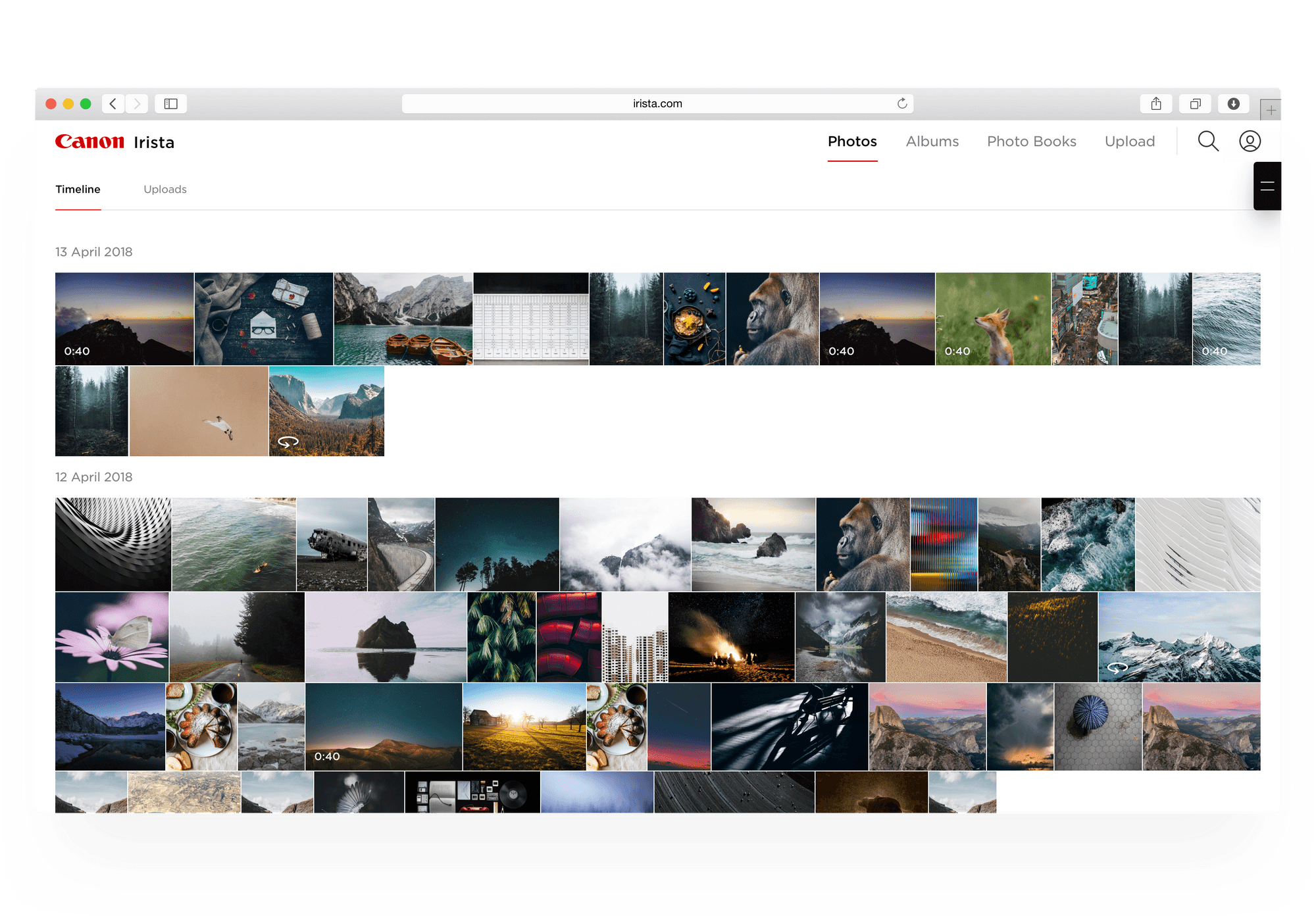Click the show tabs overview icon
This screenshot has height=918, width=1316.
[1195, 104]
